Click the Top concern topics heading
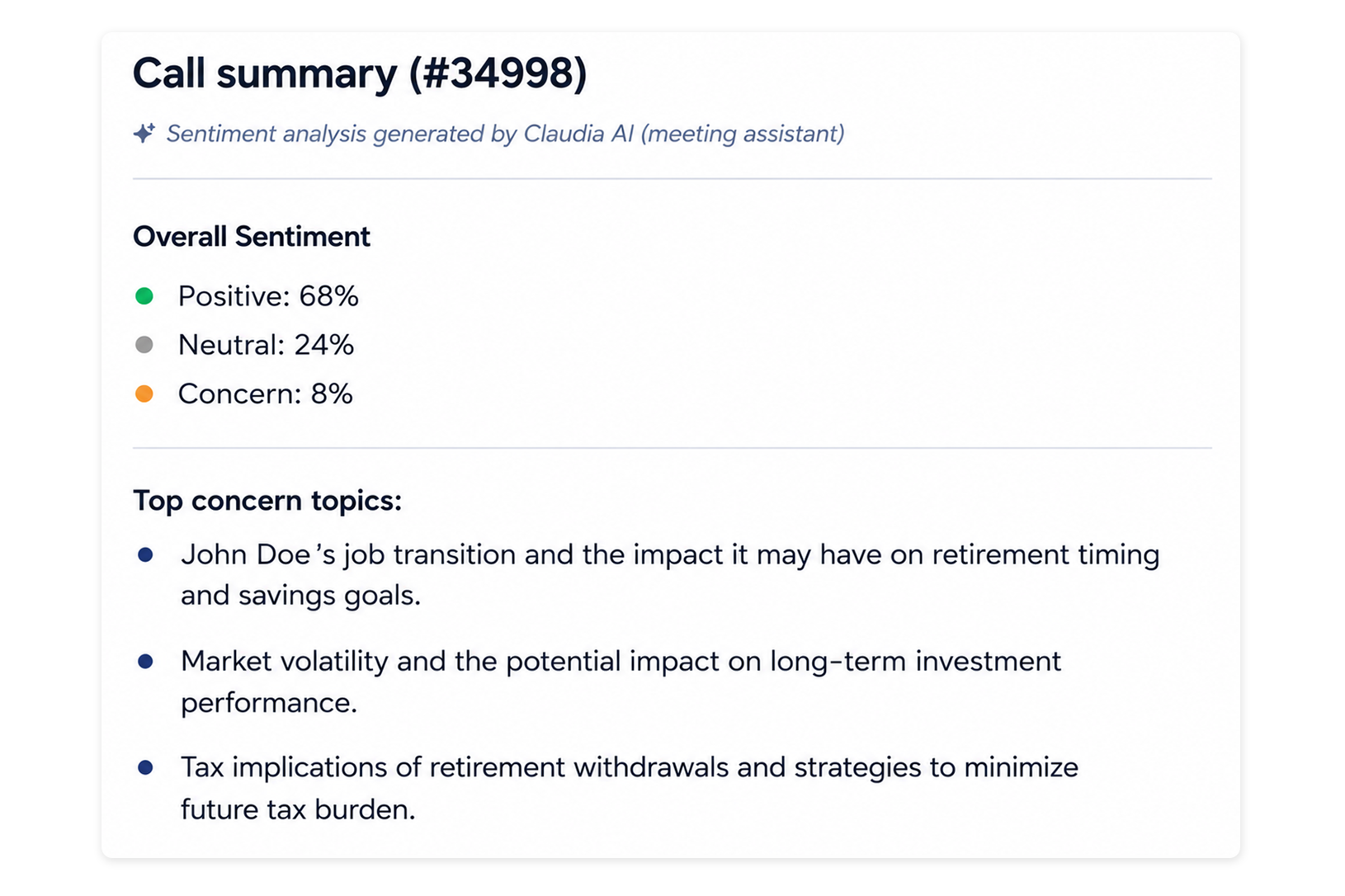The width and height of the screenshot is (1345, 896). tap(267, 501)
